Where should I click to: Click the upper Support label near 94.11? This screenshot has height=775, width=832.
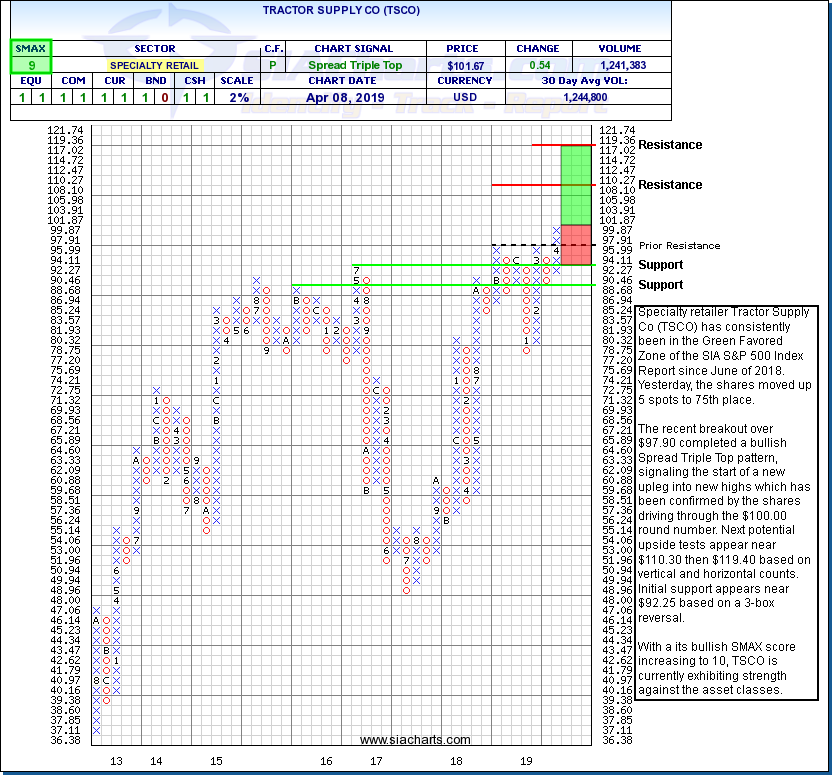pyautogui.click(x=660, y=265)
